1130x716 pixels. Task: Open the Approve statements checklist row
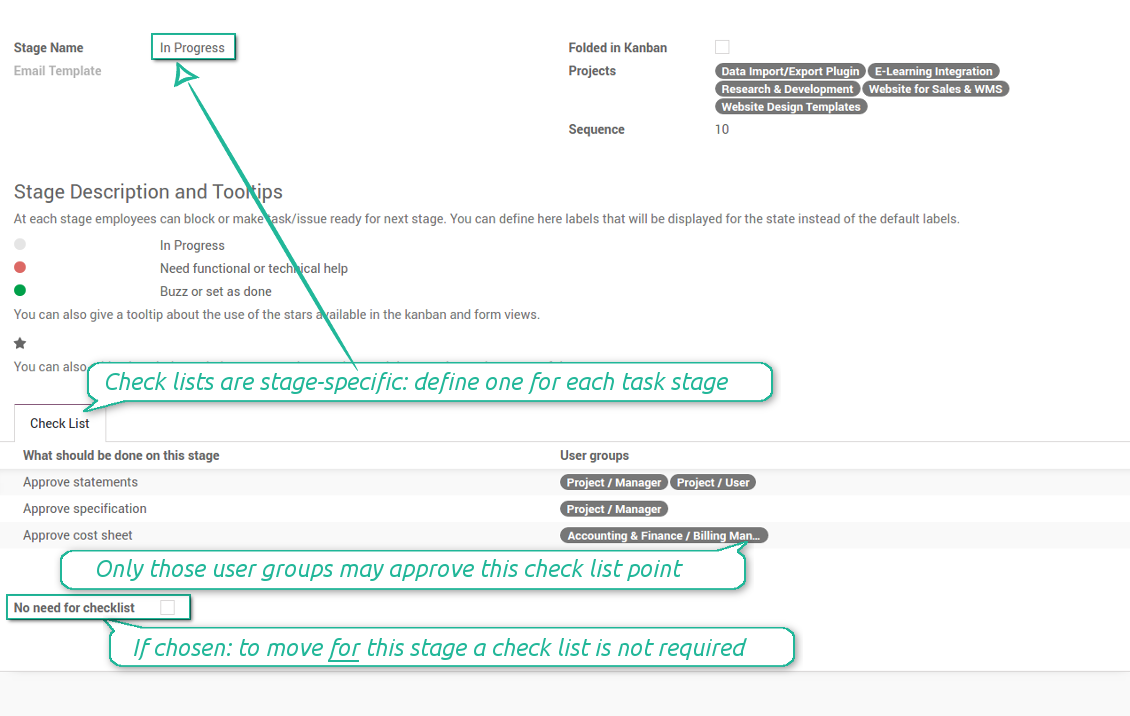point(80,482)
